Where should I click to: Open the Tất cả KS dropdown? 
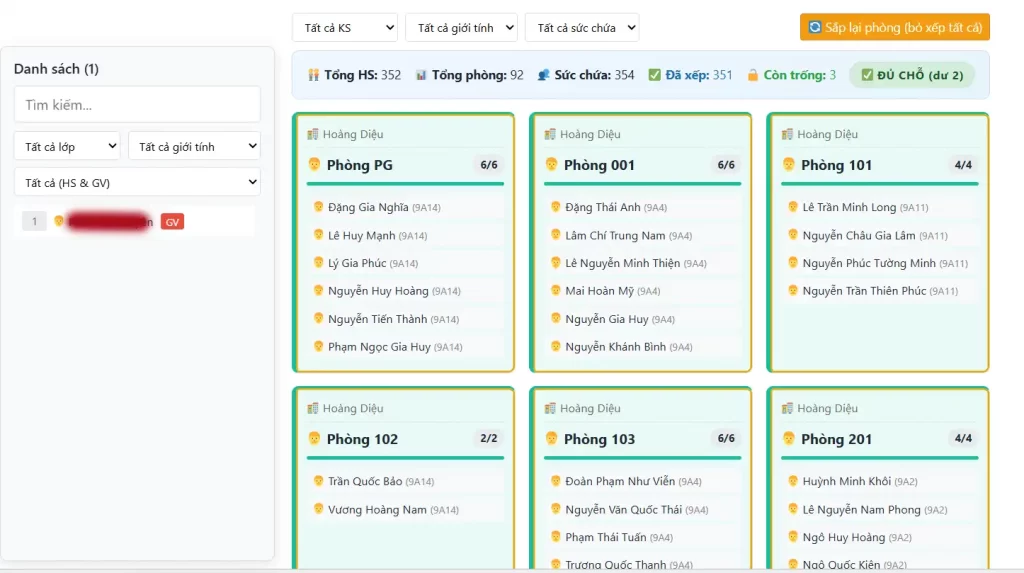pos(344,28)
